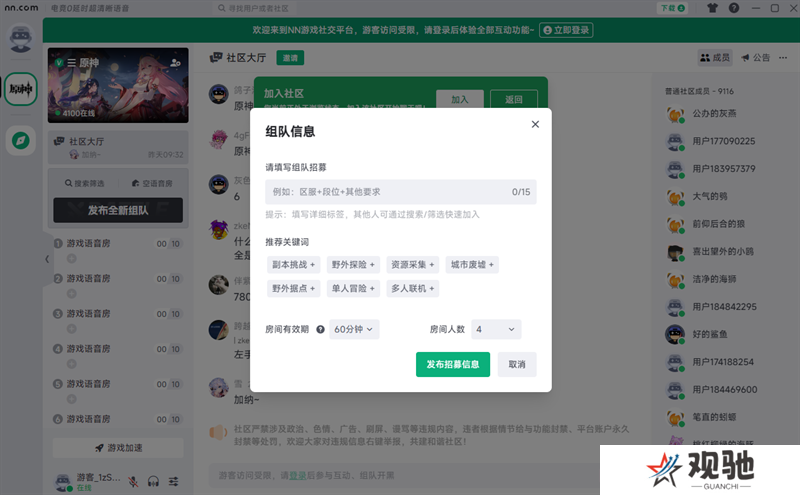Select the 原神 community icon in sidebar
The image size is (800, 495).
click(21, 89)
